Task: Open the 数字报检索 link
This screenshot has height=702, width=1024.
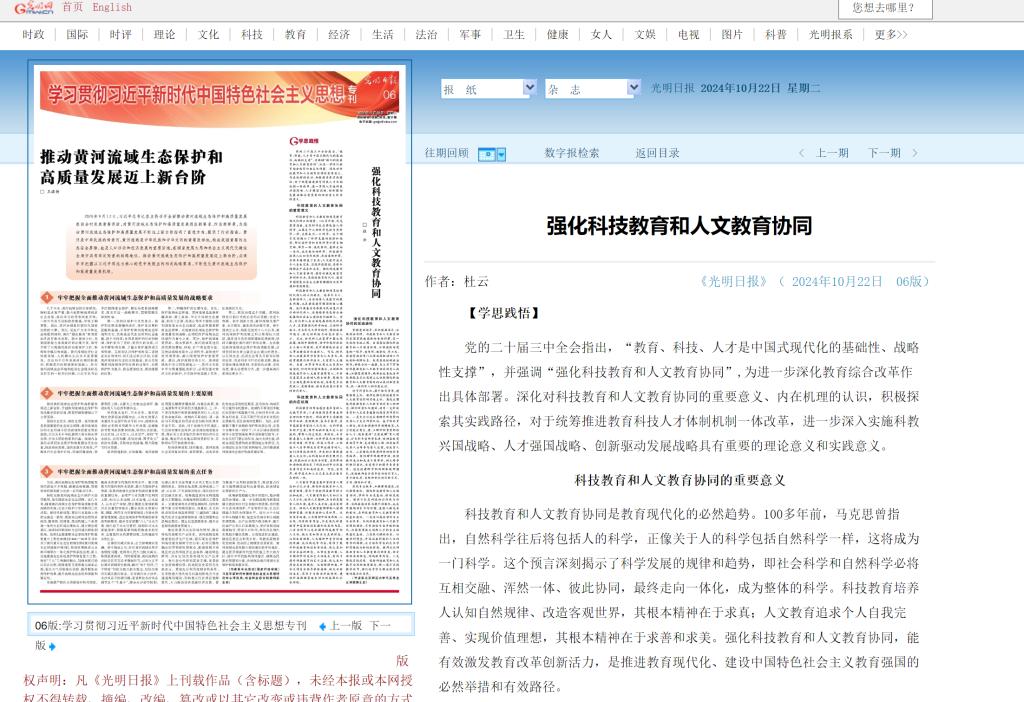Action: click(x=572, y=153)
